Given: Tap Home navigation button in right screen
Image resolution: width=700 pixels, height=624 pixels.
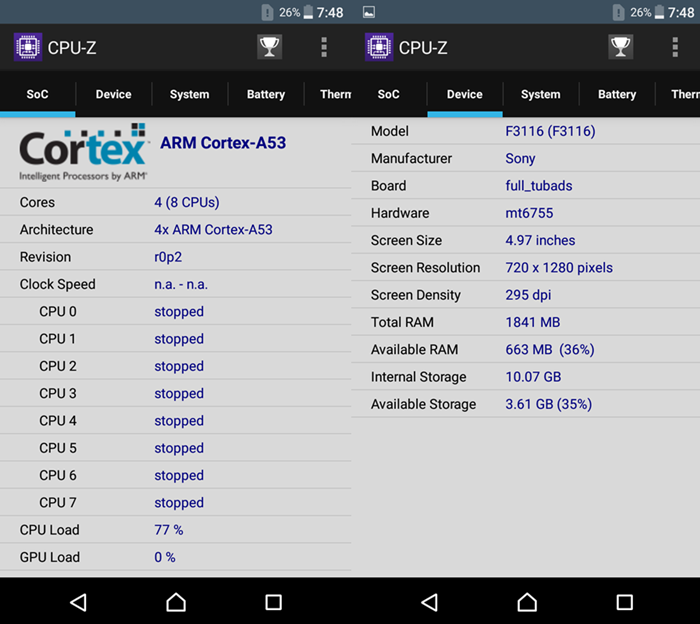Looking at the screenshot, I should click(527, 602).
